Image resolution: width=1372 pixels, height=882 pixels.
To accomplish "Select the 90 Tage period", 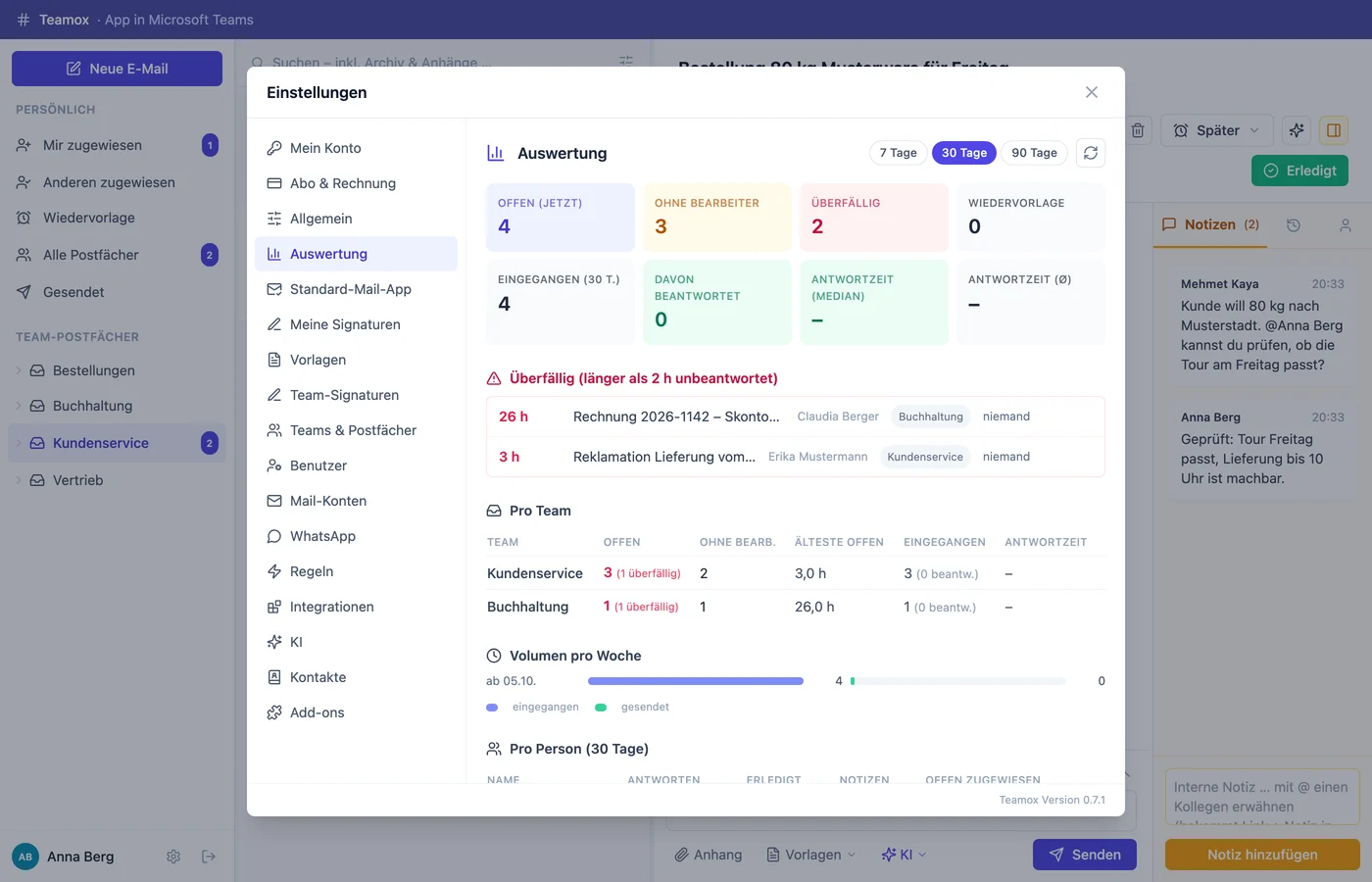I will click(1034, 153).
